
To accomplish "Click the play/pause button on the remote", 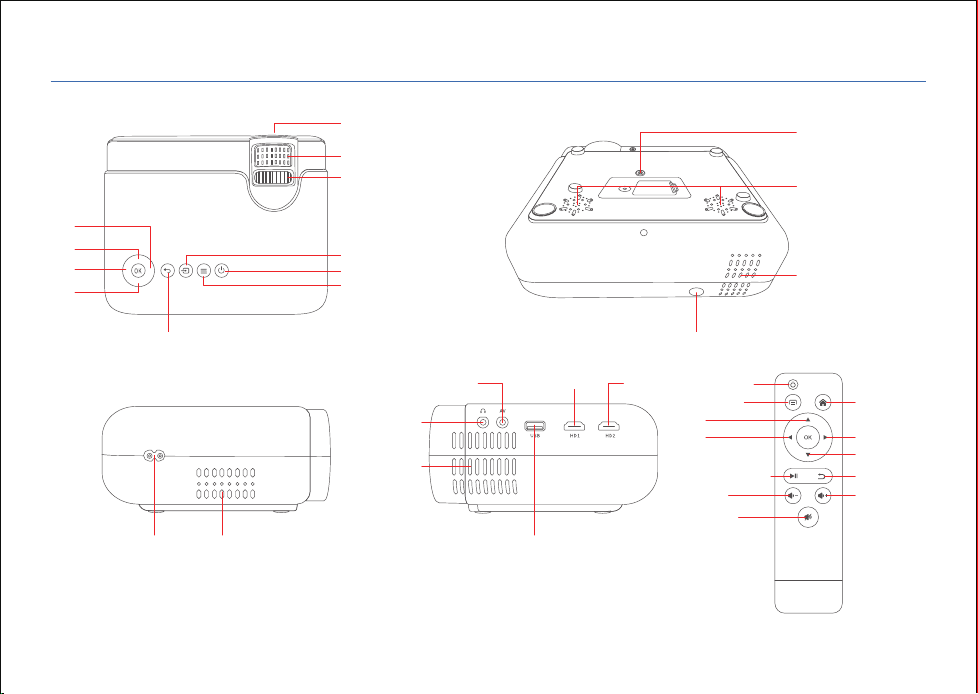I will (x=795, y=477).
